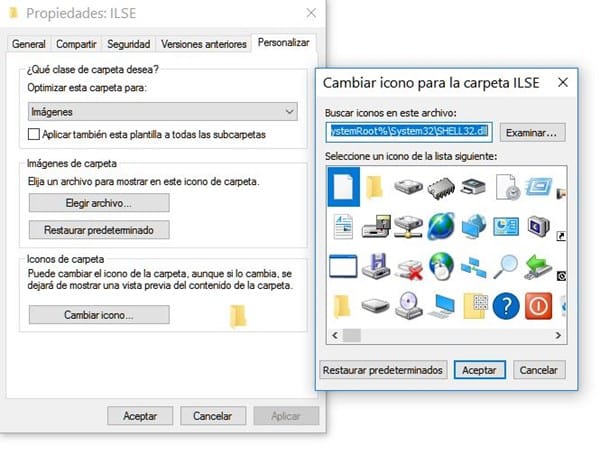Viewport: 600px width, 474px height.
Task: Click the icon list scroll right arrow
Action: click(558, 335)
